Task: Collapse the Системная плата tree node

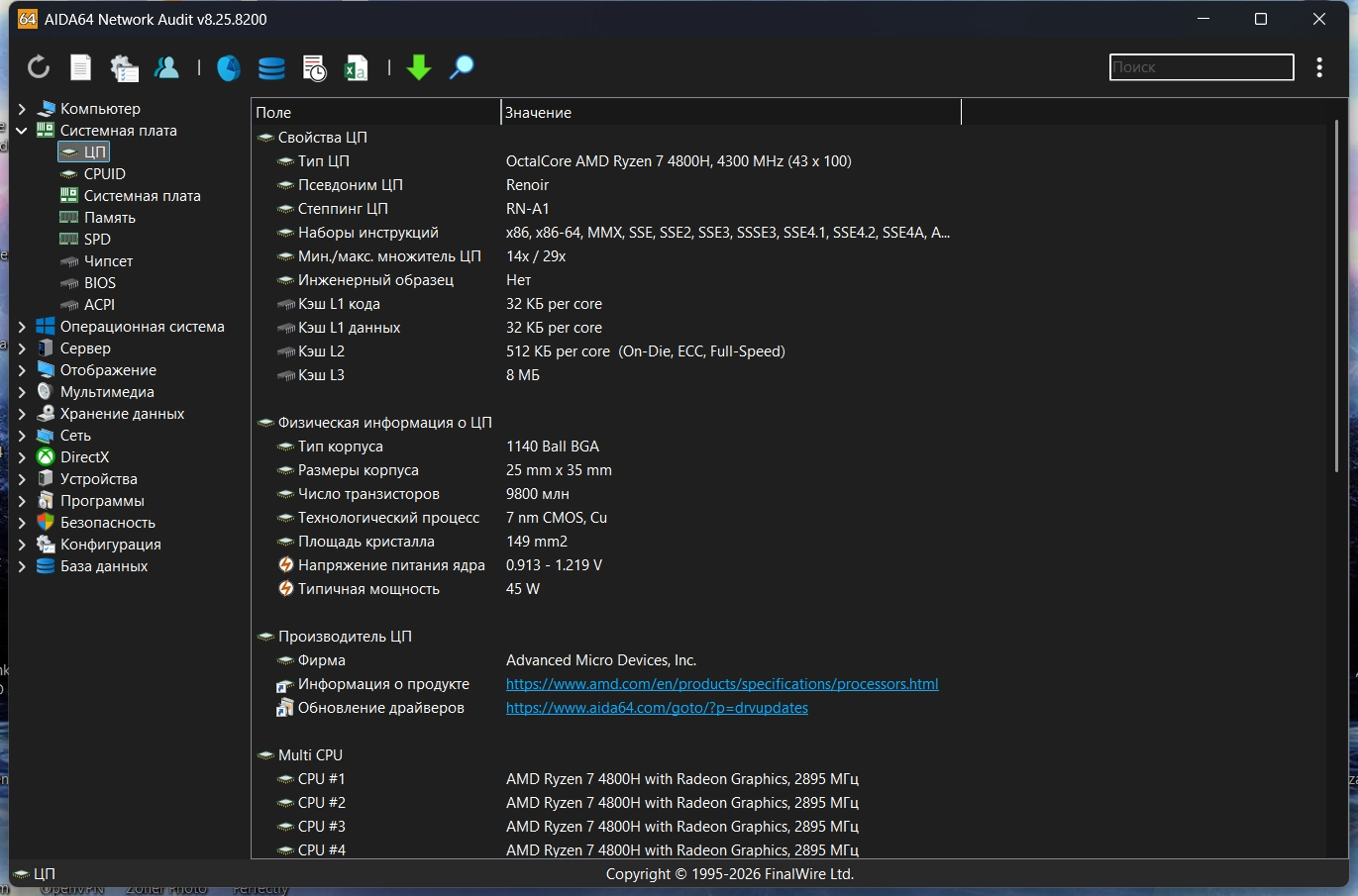Action: (22, 131)
